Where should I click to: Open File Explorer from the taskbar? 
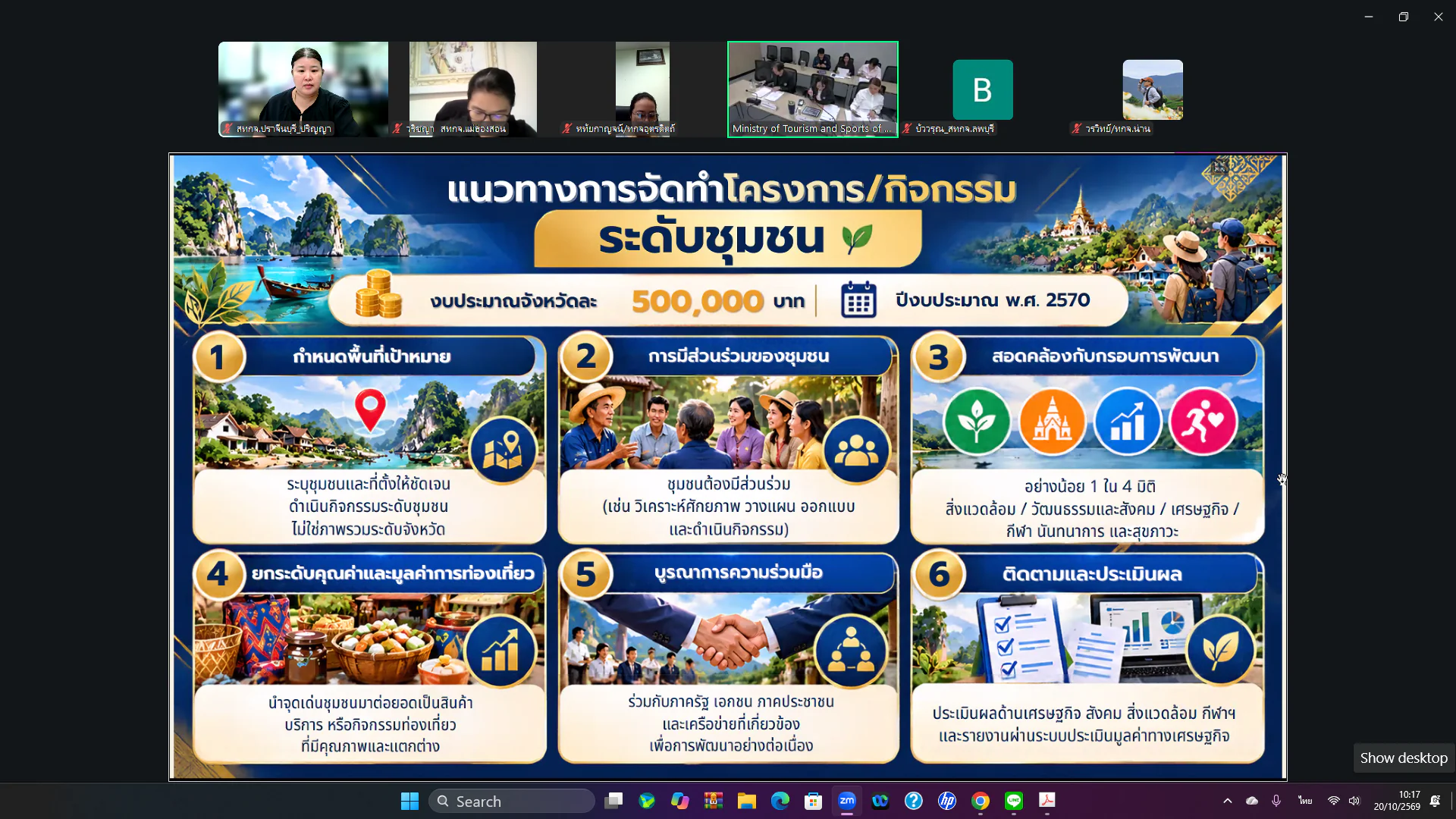point(747,801)
